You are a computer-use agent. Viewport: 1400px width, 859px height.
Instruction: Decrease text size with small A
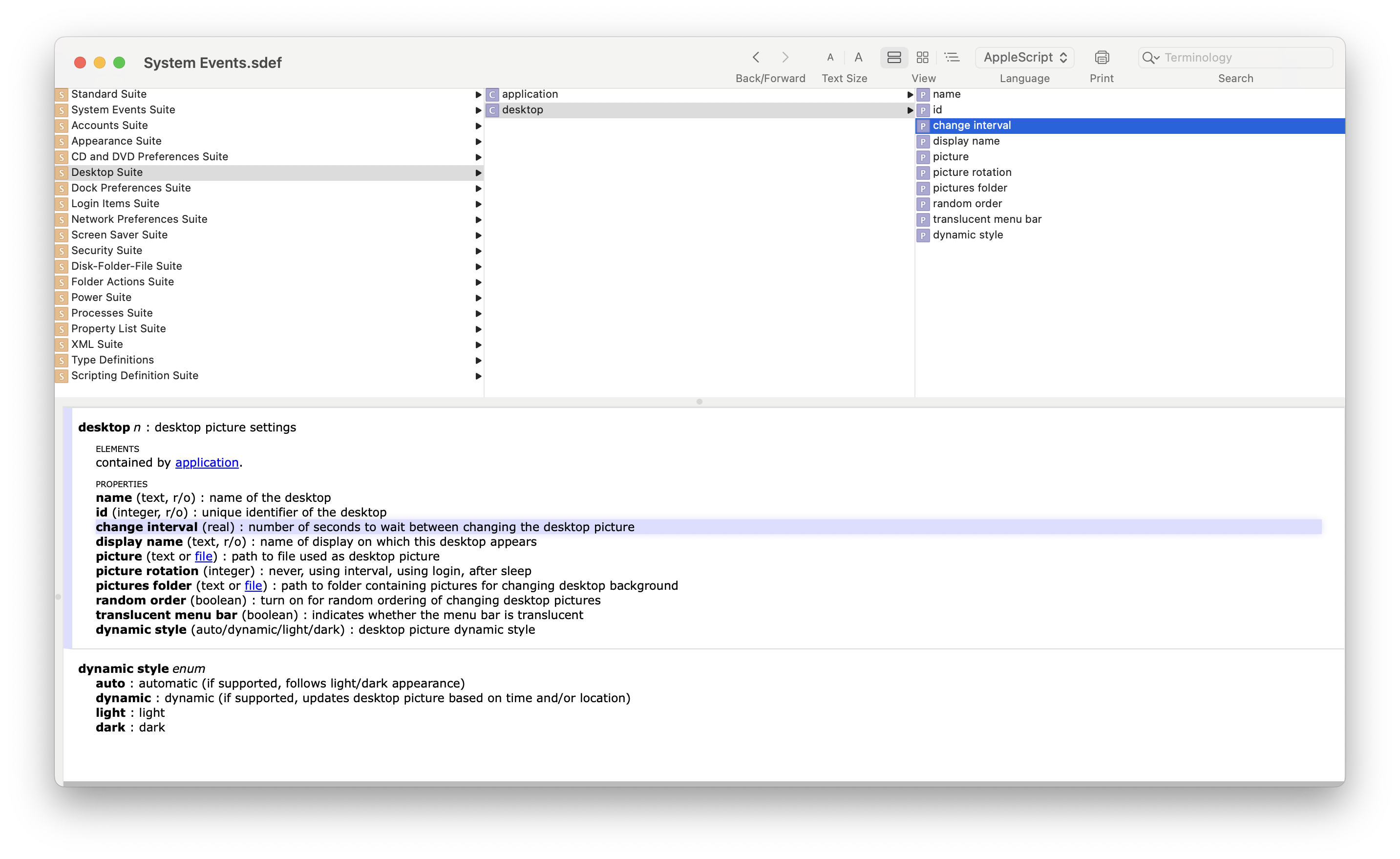click(x=830, y=58)
